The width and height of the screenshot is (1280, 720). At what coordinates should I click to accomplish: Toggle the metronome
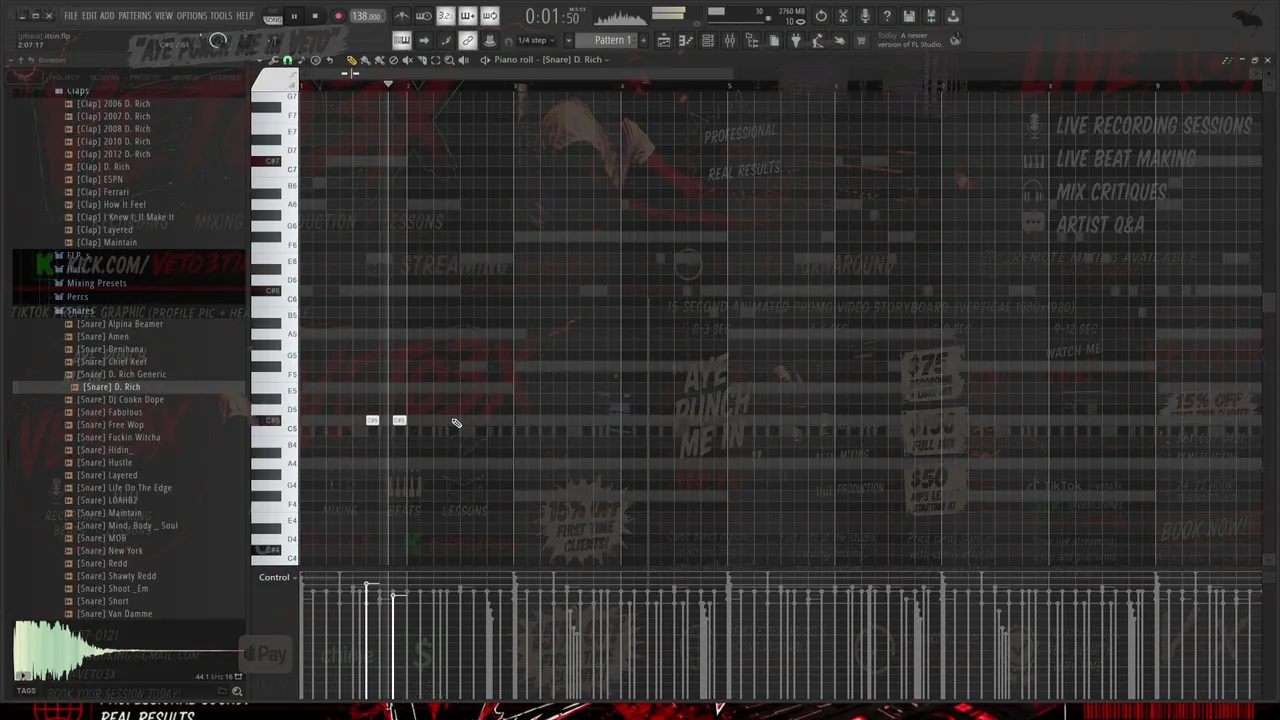pyautogui.click(x=402, y=16)
